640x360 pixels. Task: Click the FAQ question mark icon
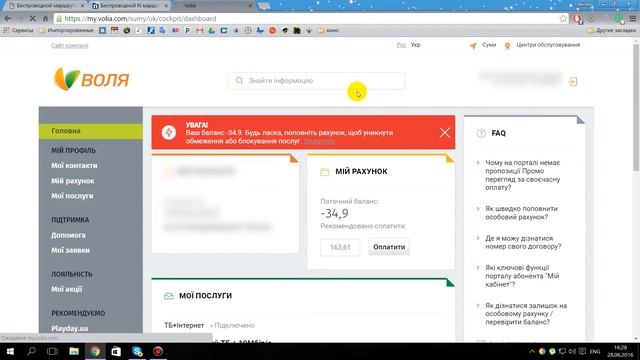pos(481,133)
